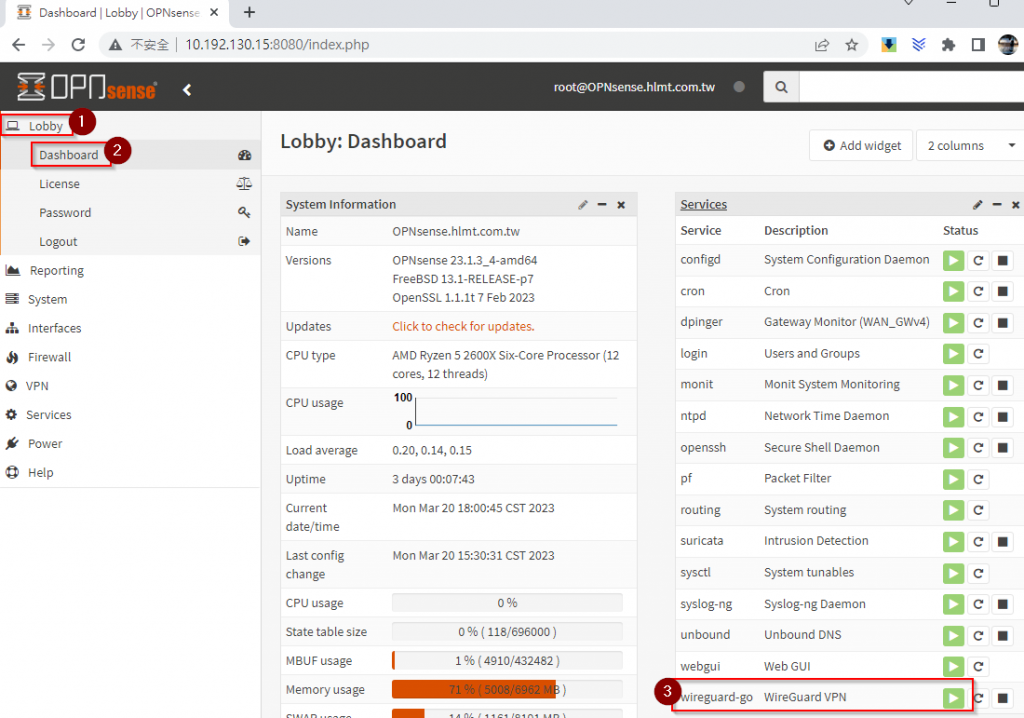
Task: Click the State table size bar
Action: 507,632
